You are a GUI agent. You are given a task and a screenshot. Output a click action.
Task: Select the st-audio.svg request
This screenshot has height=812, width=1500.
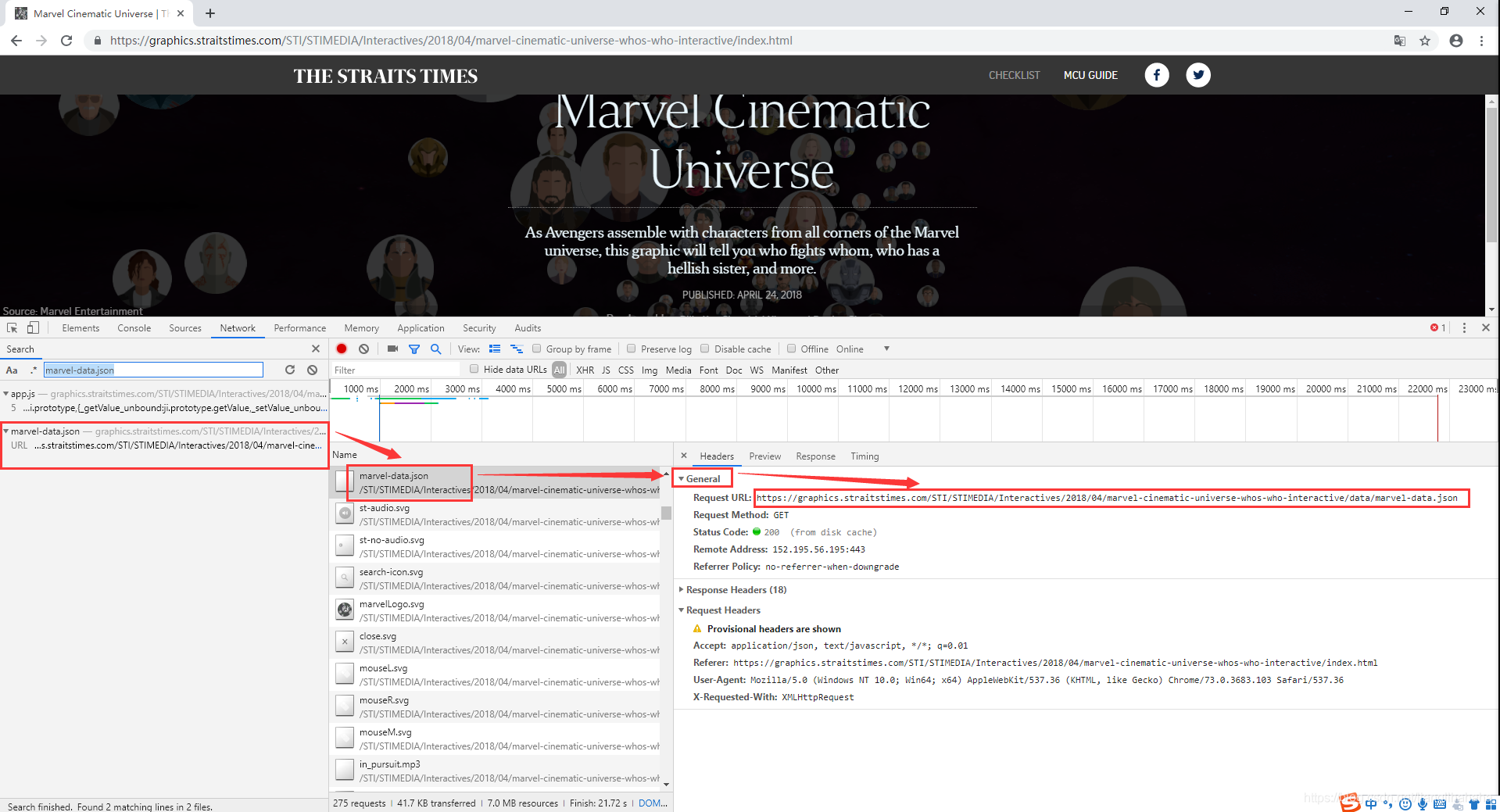[x=496, y=515]
